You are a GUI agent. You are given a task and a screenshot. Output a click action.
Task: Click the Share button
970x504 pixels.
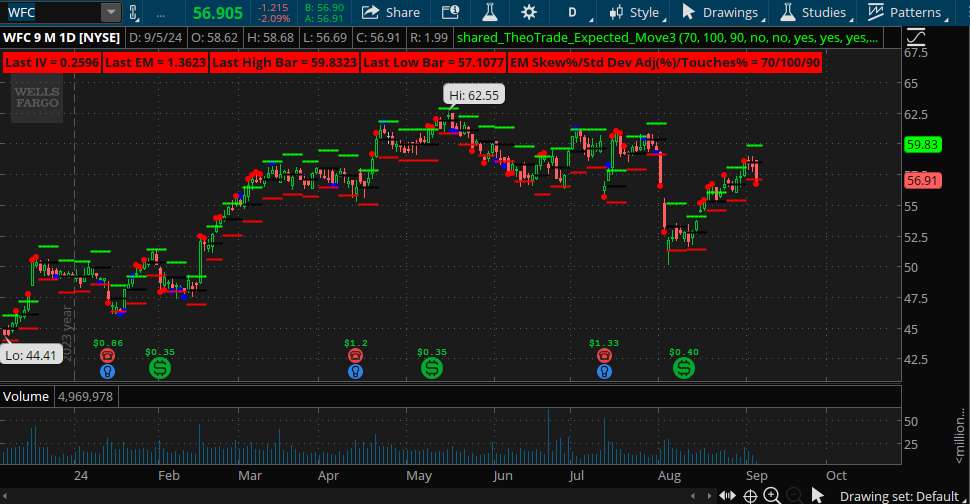pos(390,12)
